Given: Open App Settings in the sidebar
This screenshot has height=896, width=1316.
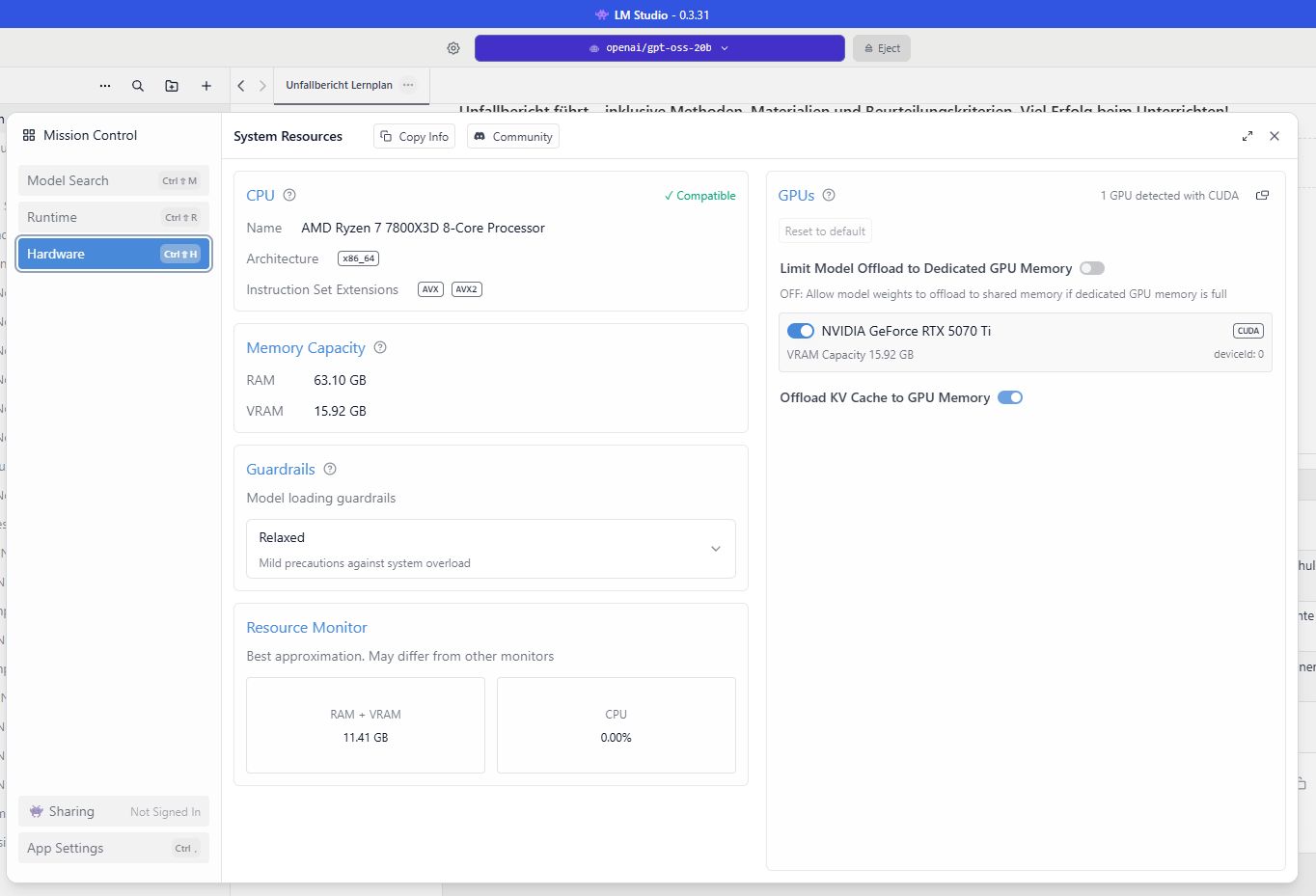Looking at the screenshot, I should [x=113, y=848].
